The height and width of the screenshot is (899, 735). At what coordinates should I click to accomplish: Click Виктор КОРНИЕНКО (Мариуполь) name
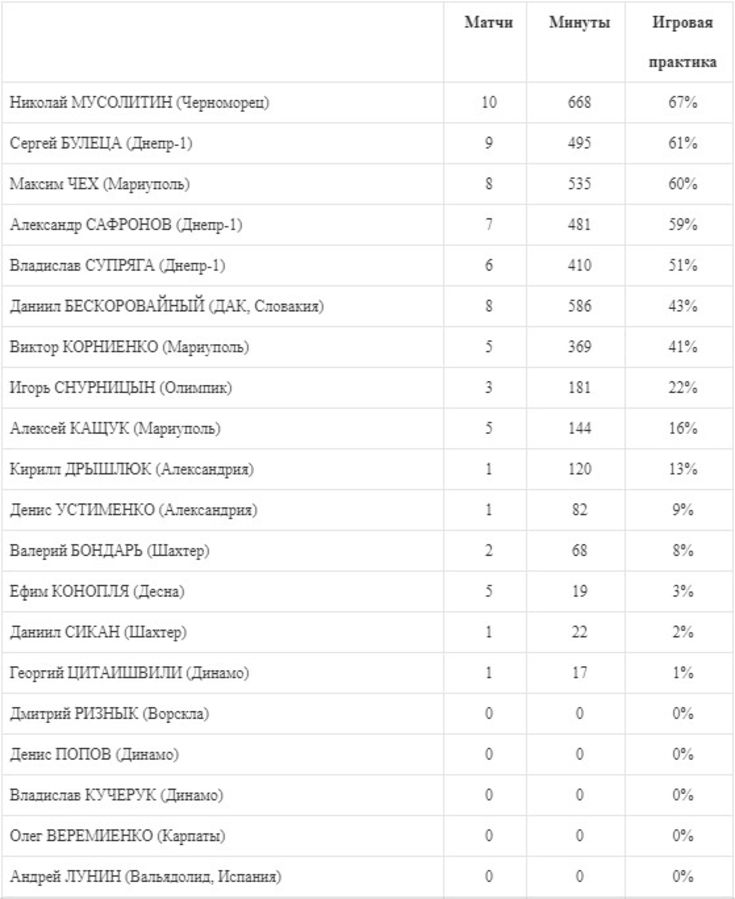pyautogui.click(x=129, y=348)
